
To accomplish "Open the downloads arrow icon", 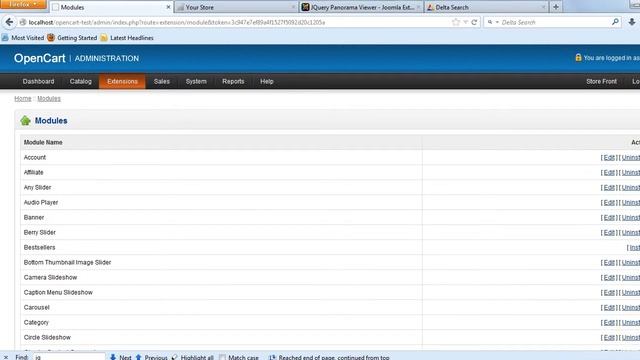I will tap(632, 22).
